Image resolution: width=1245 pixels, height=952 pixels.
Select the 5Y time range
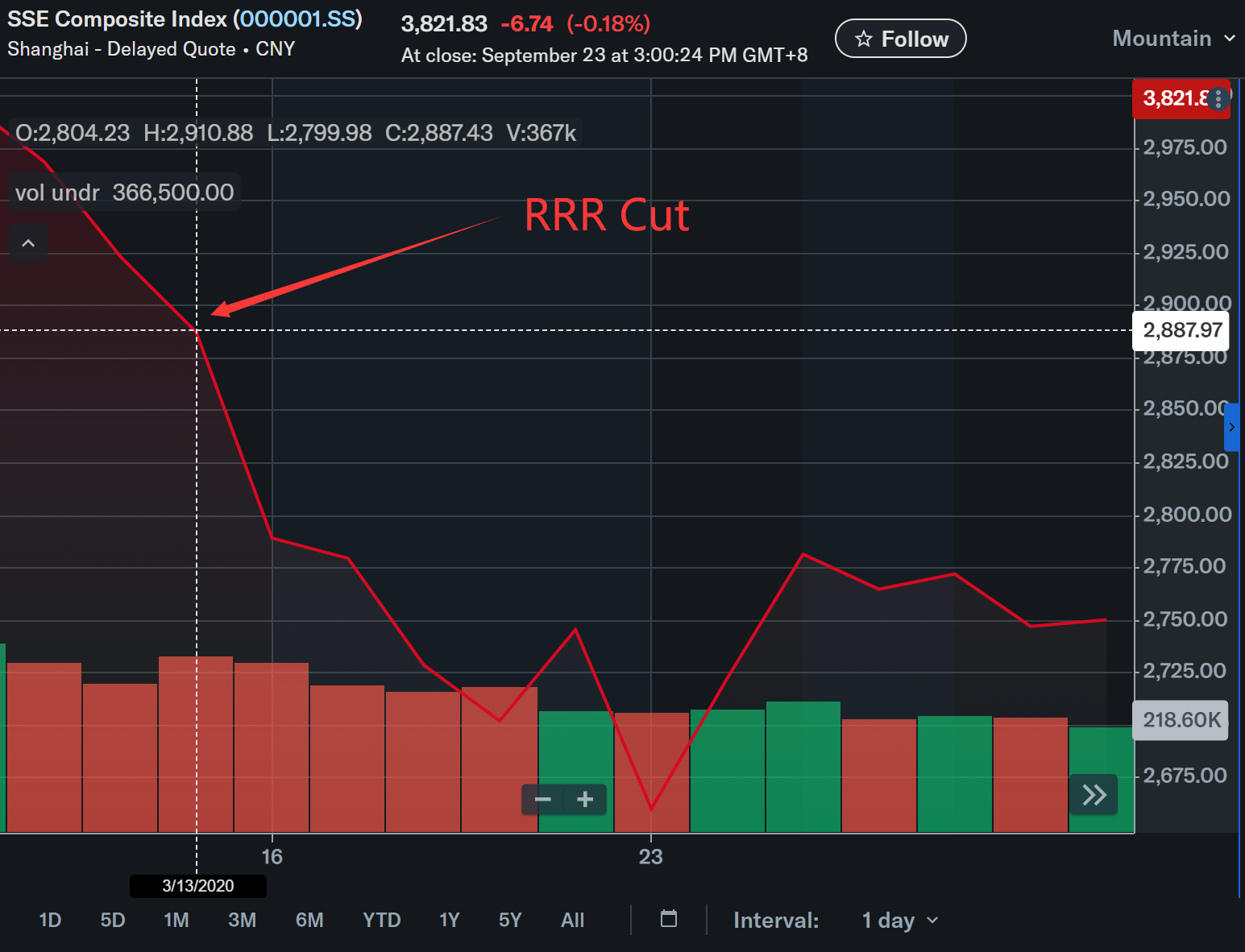[510, 920]
